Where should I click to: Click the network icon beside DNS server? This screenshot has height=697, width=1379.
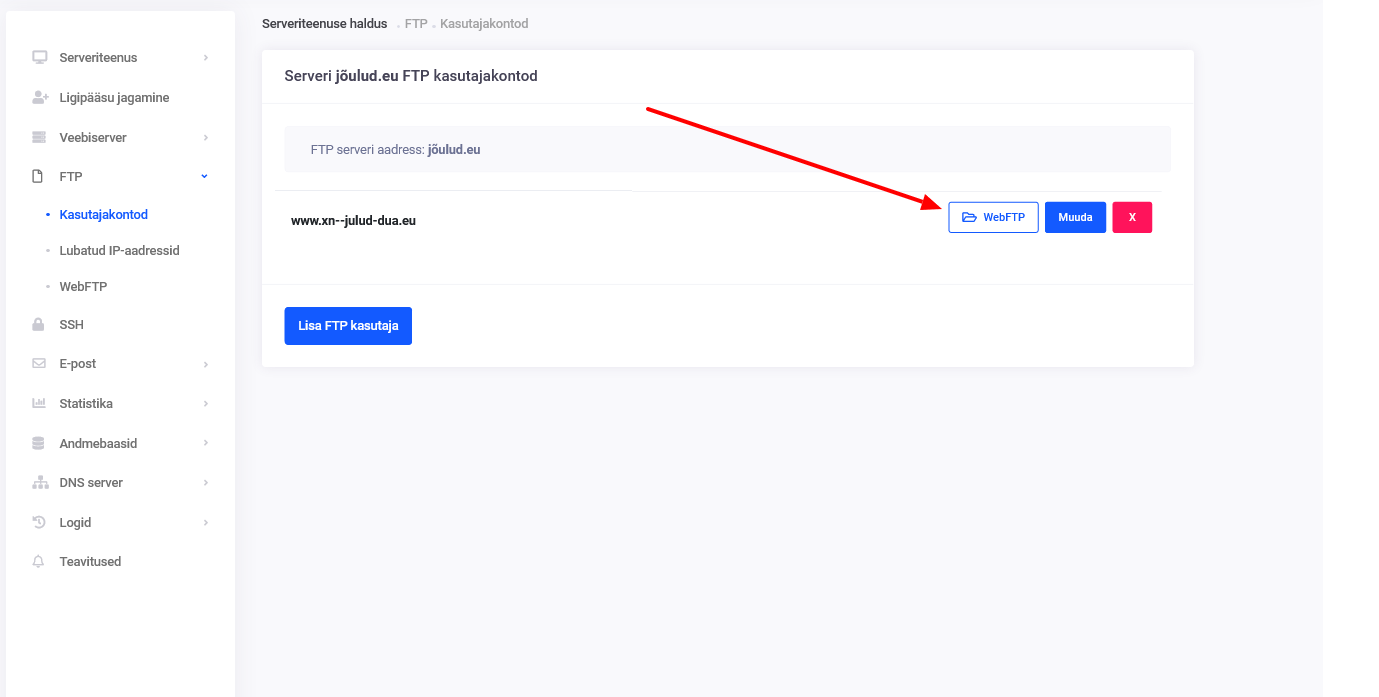40,483
